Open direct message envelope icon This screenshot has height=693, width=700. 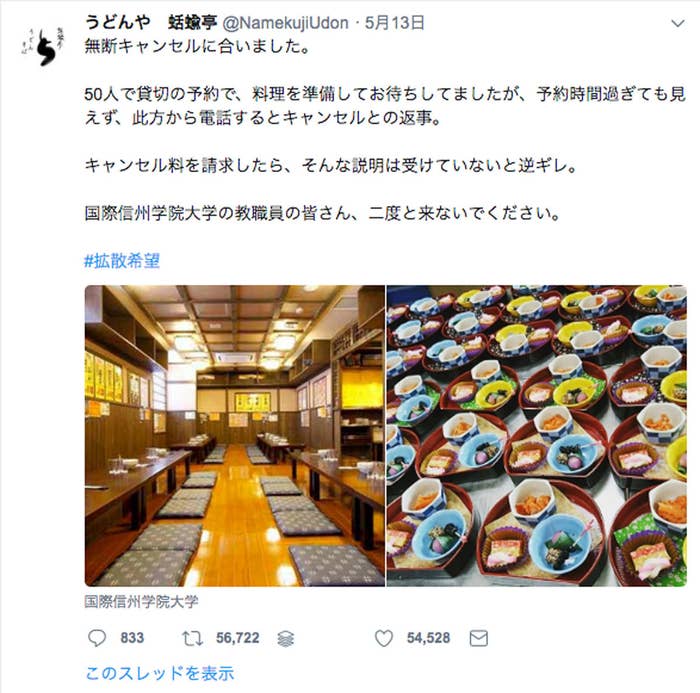(x=479, y=639)
